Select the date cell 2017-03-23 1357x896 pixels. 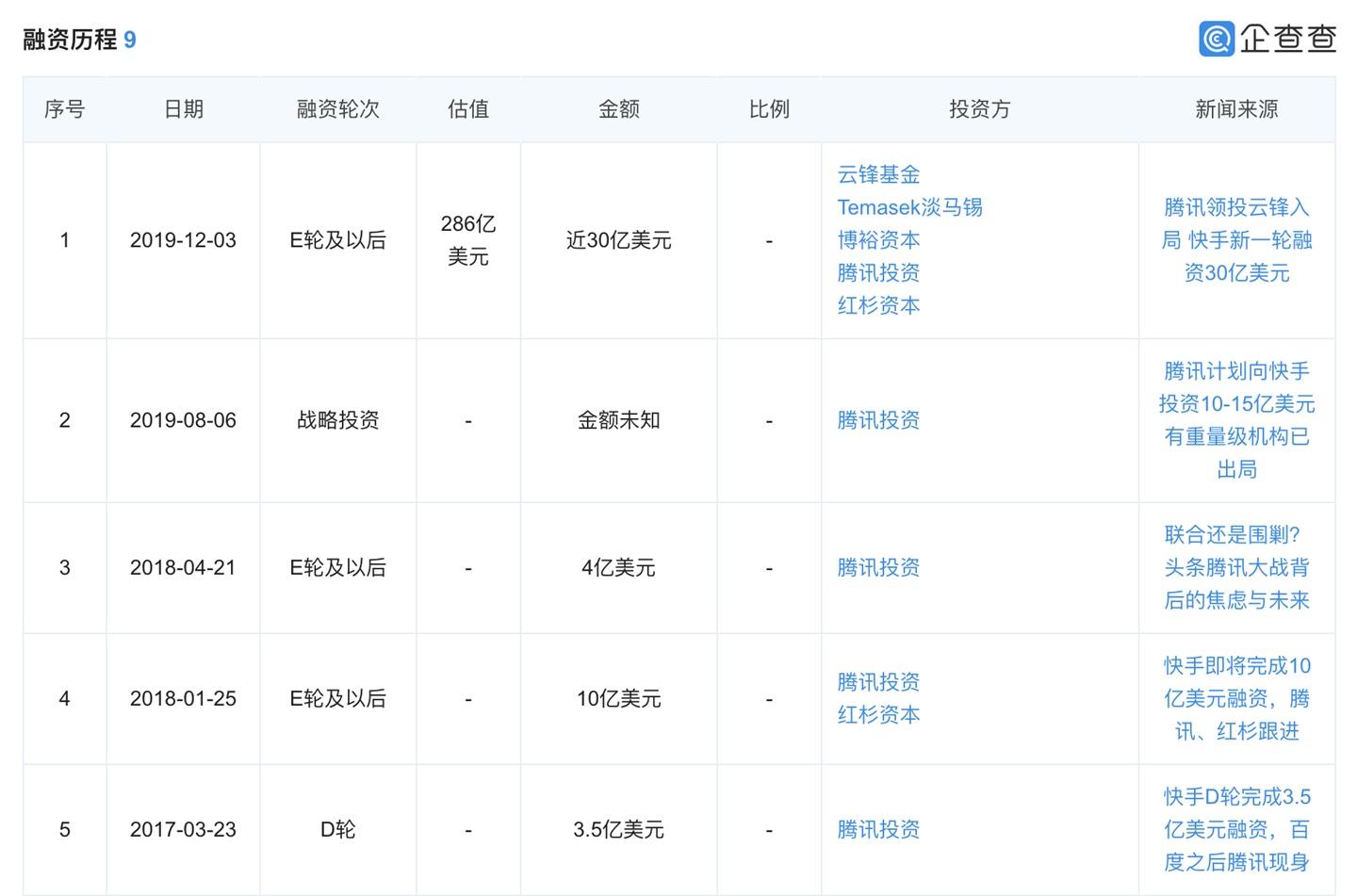click(183, 830)
